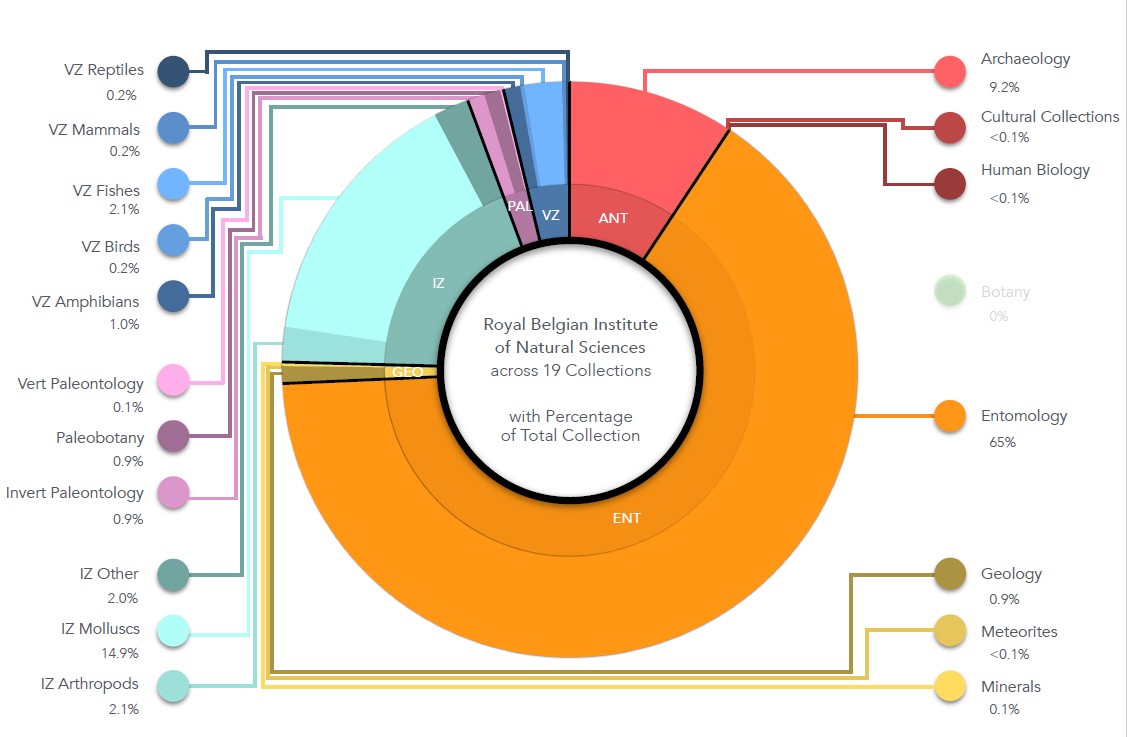Image resolution: width=1127 pixels, height=737 pixels.
Task: Click the VZ Reptiles legend dot
Action: [x=174, y=71]
